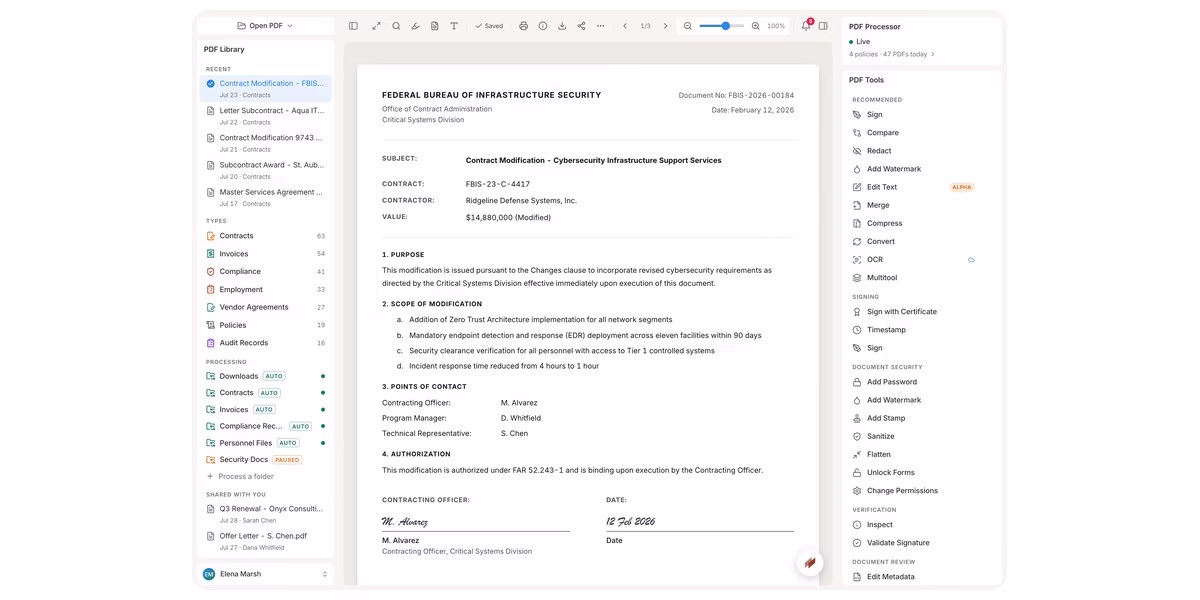Toggle the AUTO badge on Downloads folder
The image size is (1200, 600).
click(274, 376)
